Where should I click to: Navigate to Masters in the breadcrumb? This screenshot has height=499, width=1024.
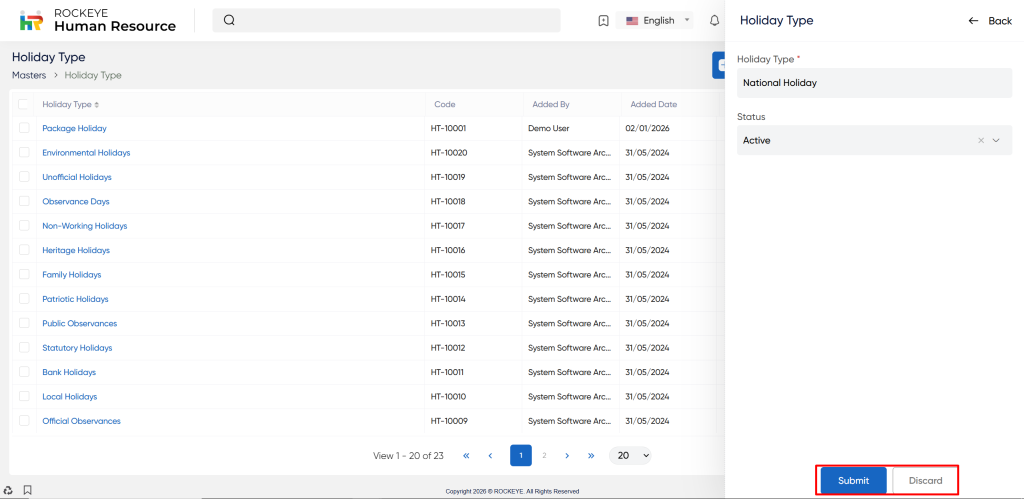click(29, 75)
